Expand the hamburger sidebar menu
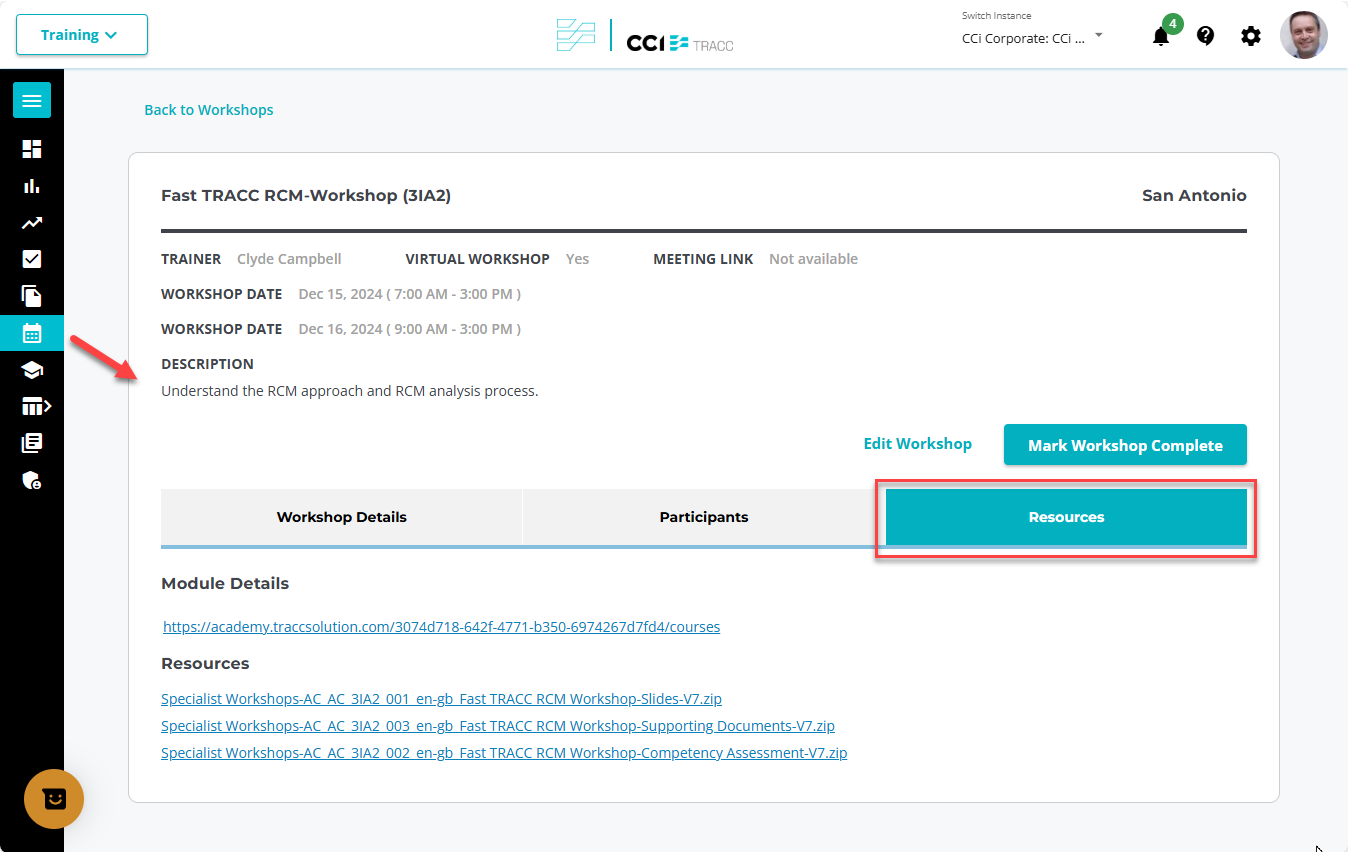This screenshot has width=1348, height=852. 32,101
